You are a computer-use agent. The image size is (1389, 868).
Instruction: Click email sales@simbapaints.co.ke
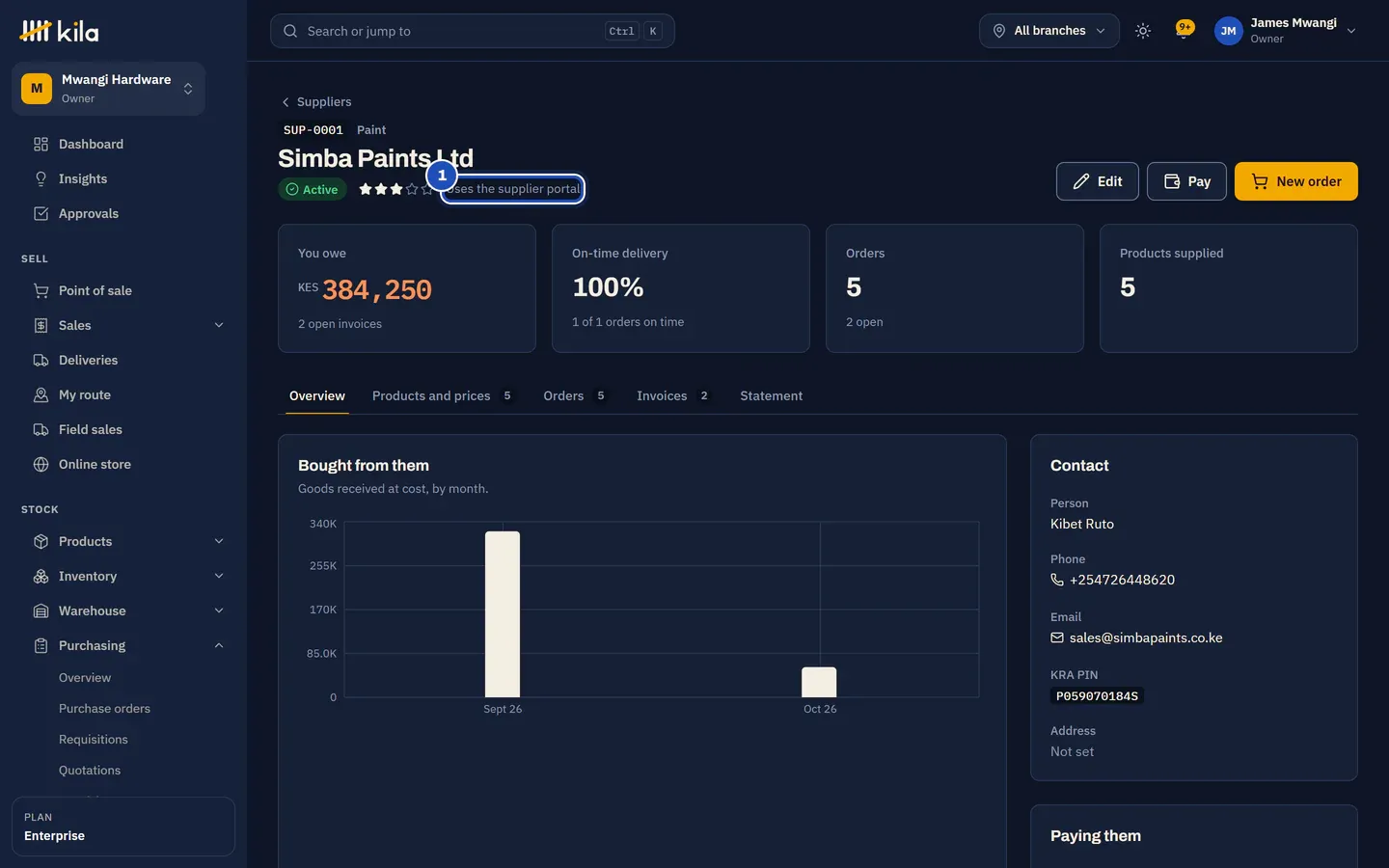pyautogui.click(x=1146, y=637)
